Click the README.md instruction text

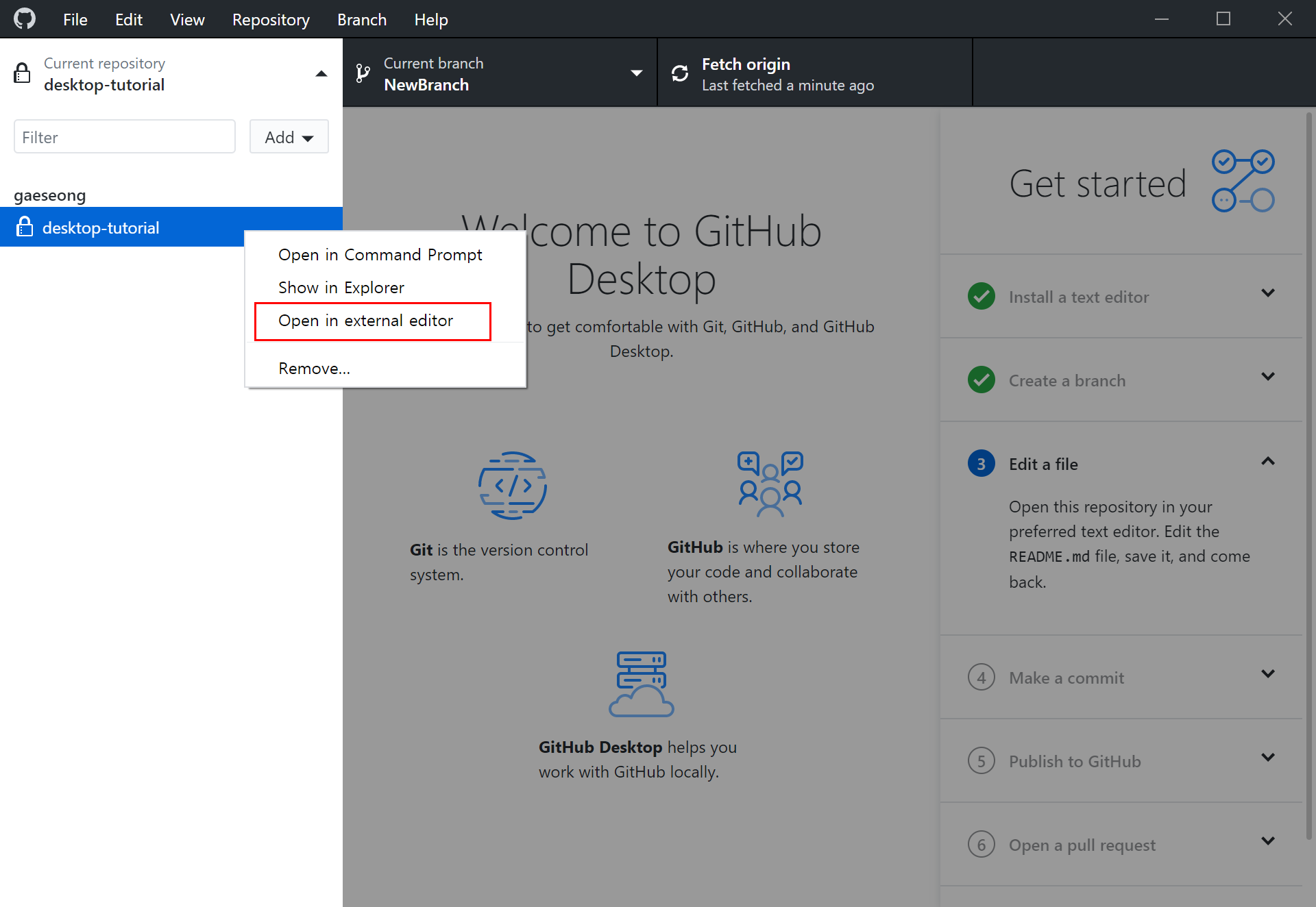[x=1130, y=544]
